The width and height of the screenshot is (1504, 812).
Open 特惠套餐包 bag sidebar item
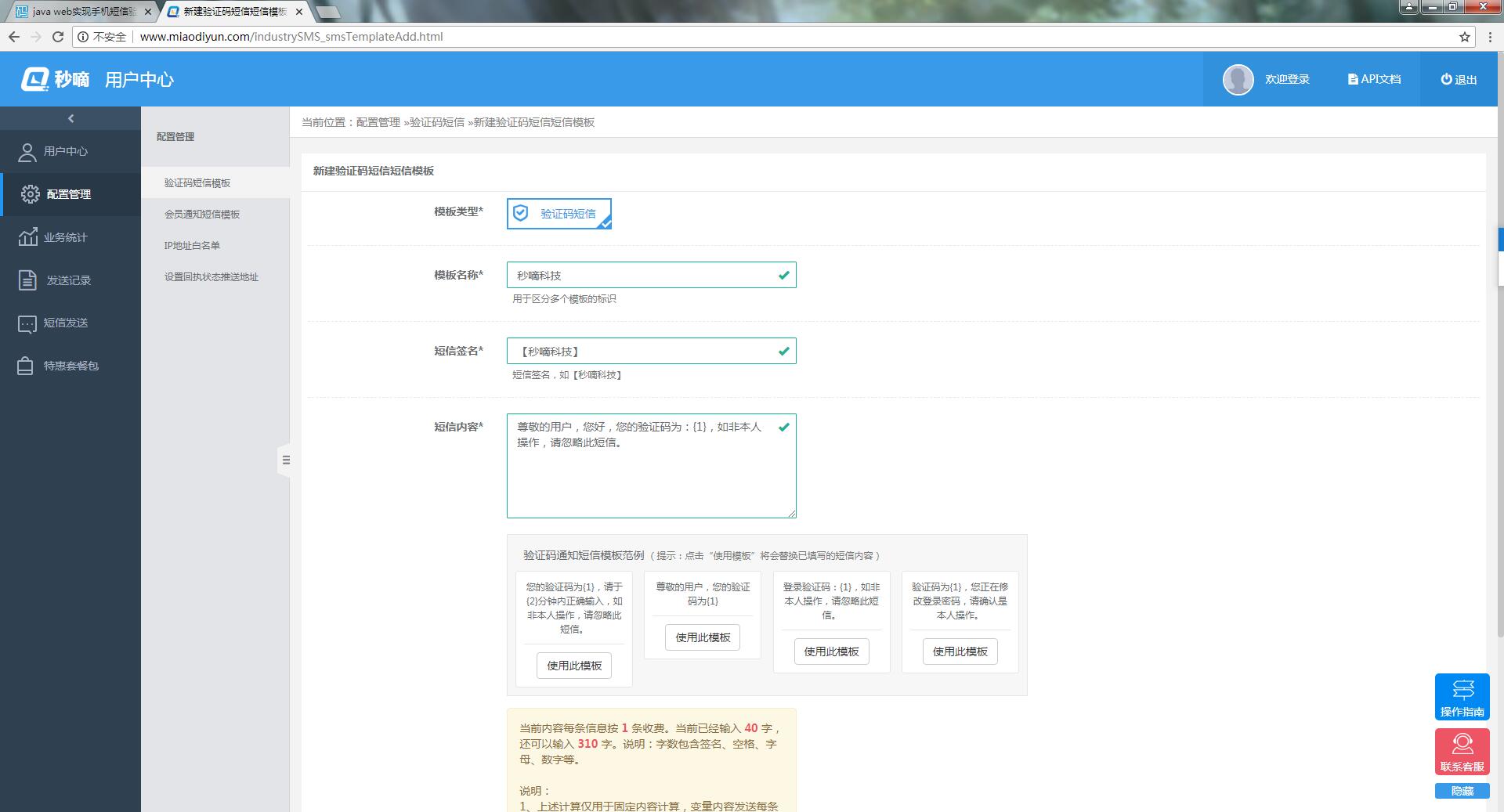point(70,366)
